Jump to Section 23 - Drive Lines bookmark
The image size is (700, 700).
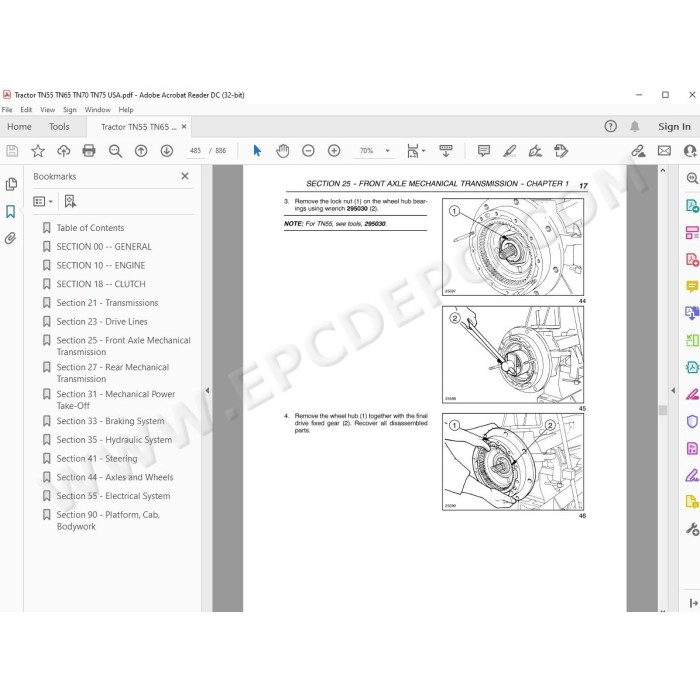[x=102, y=321]
